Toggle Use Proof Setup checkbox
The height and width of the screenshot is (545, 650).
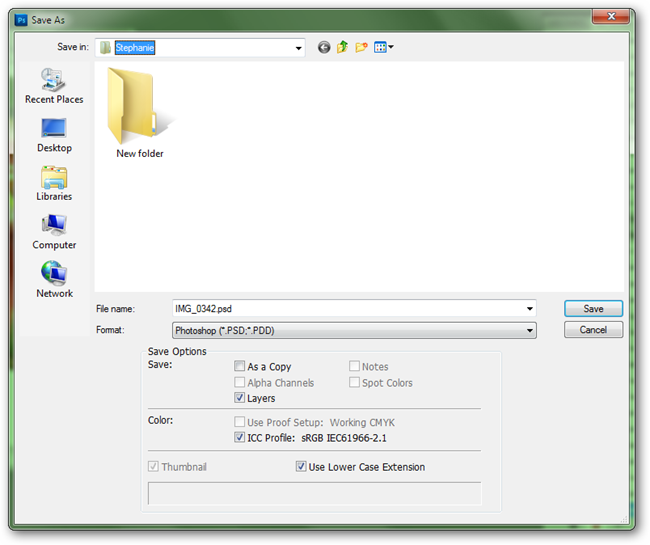(239, 422)
